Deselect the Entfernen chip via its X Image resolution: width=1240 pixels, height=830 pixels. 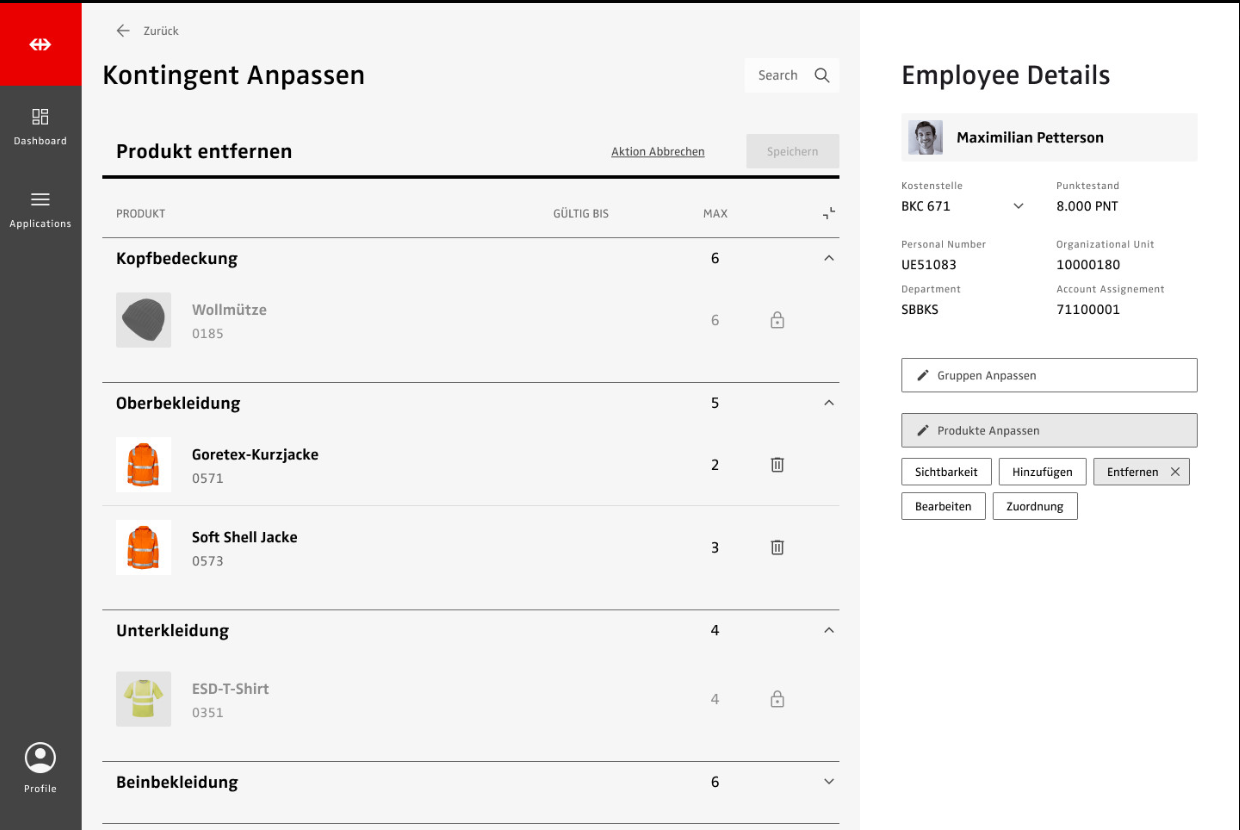1175,472
